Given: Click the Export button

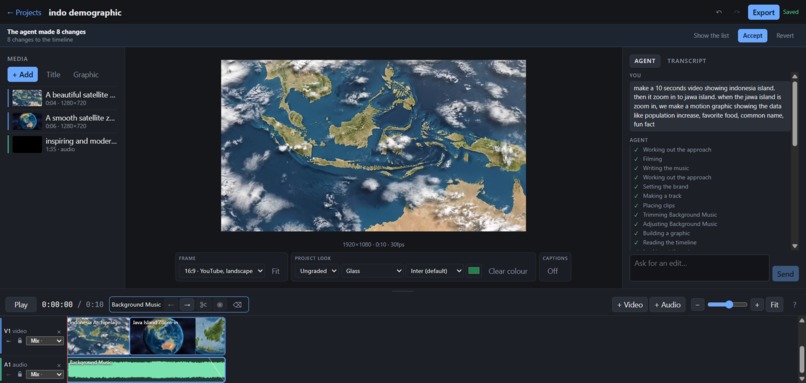Looking at the screenshot, I should click(x=763, y=12).
